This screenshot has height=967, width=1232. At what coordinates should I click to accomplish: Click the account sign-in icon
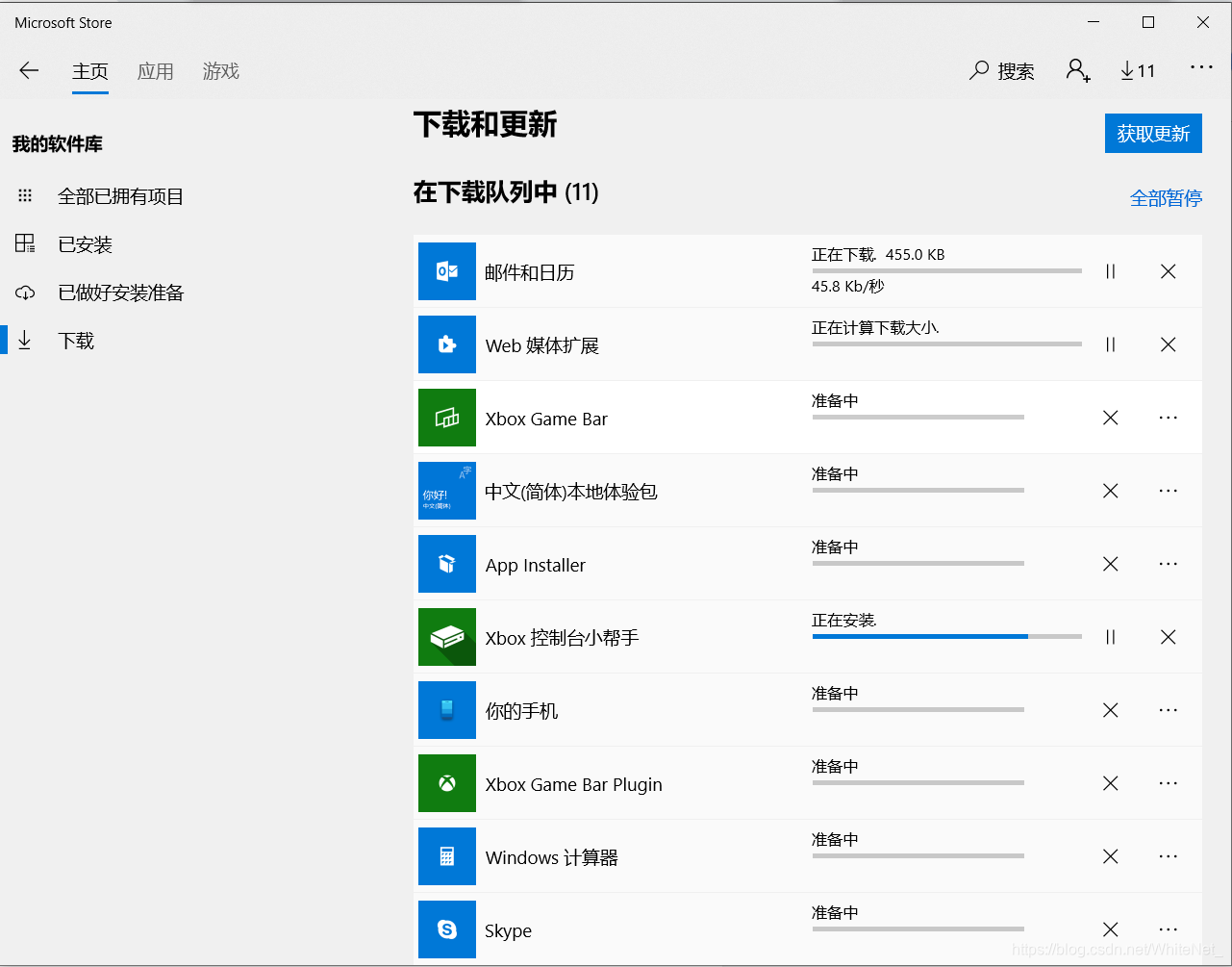coord(1078,70)
